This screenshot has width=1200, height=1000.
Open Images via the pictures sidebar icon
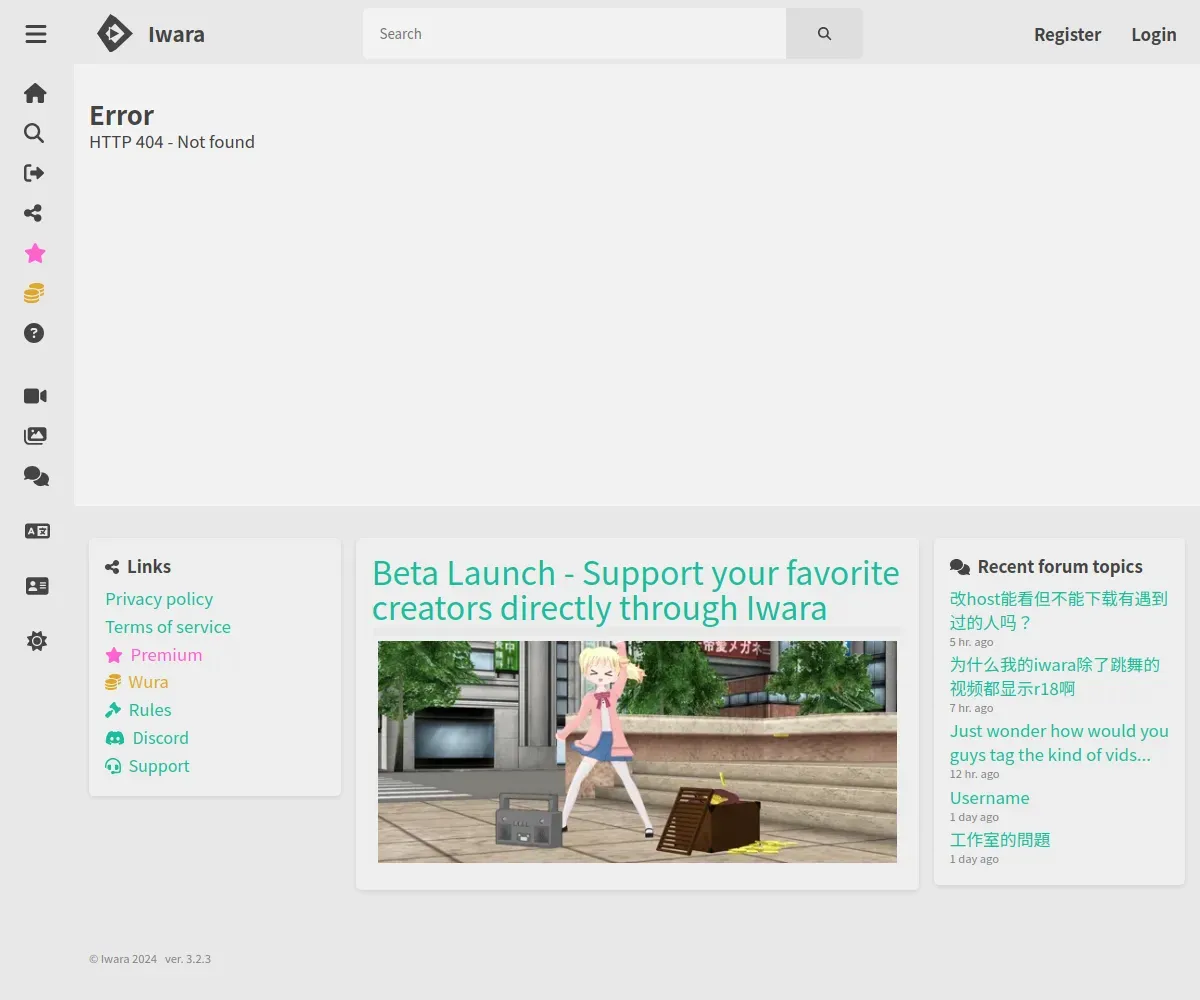click(x=35, y=436)
